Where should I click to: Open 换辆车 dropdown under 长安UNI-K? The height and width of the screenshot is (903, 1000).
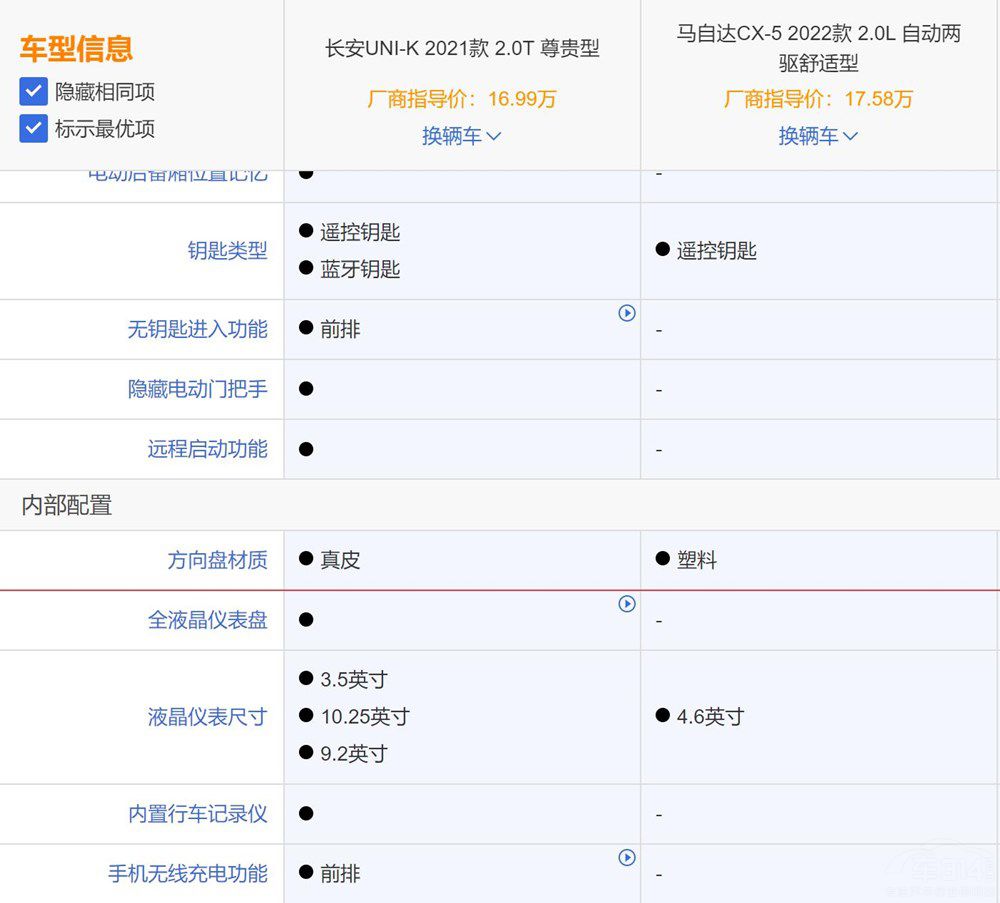pos(461,136)
